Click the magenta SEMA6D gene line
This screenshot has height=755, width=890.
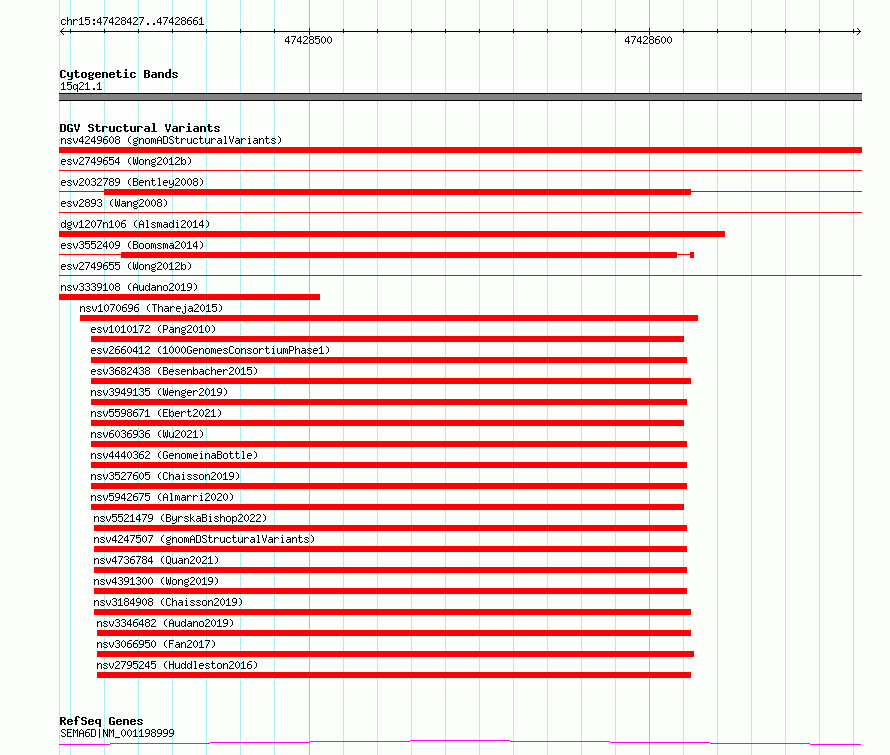point(460,742)
